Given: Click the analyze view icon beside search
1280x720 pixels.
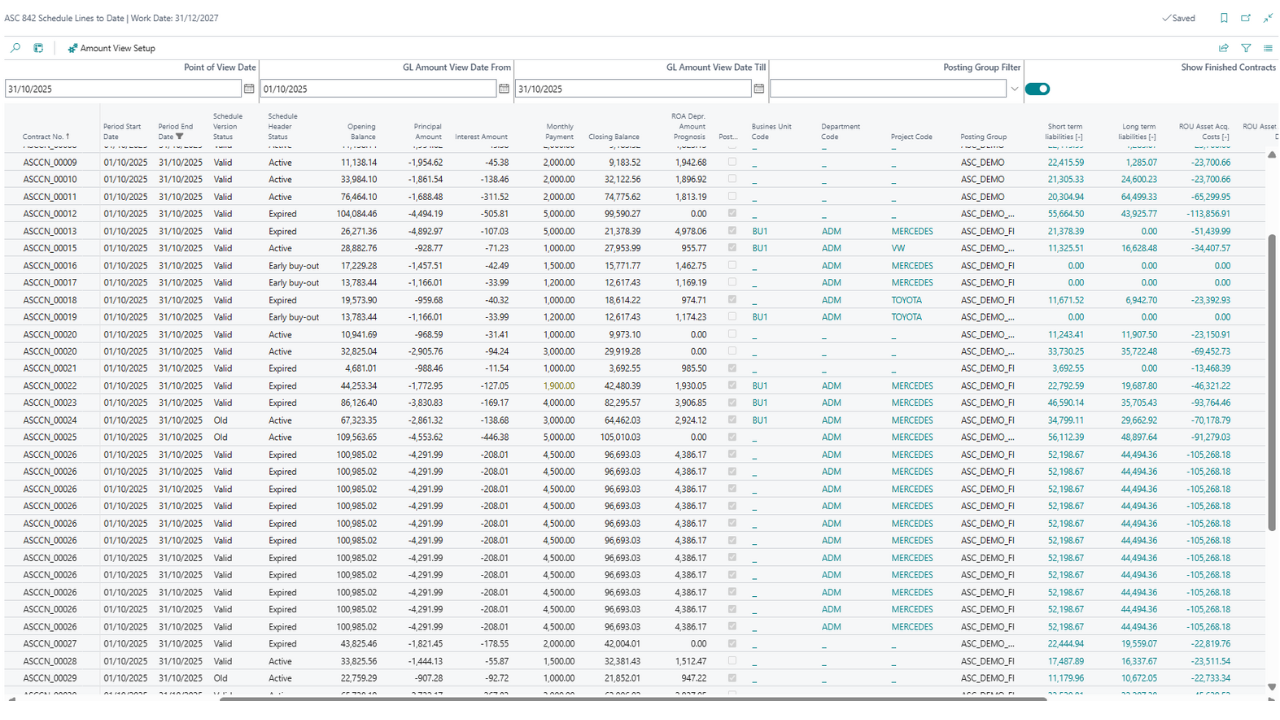Looking at the screenshot, I should tap(38, 48).
